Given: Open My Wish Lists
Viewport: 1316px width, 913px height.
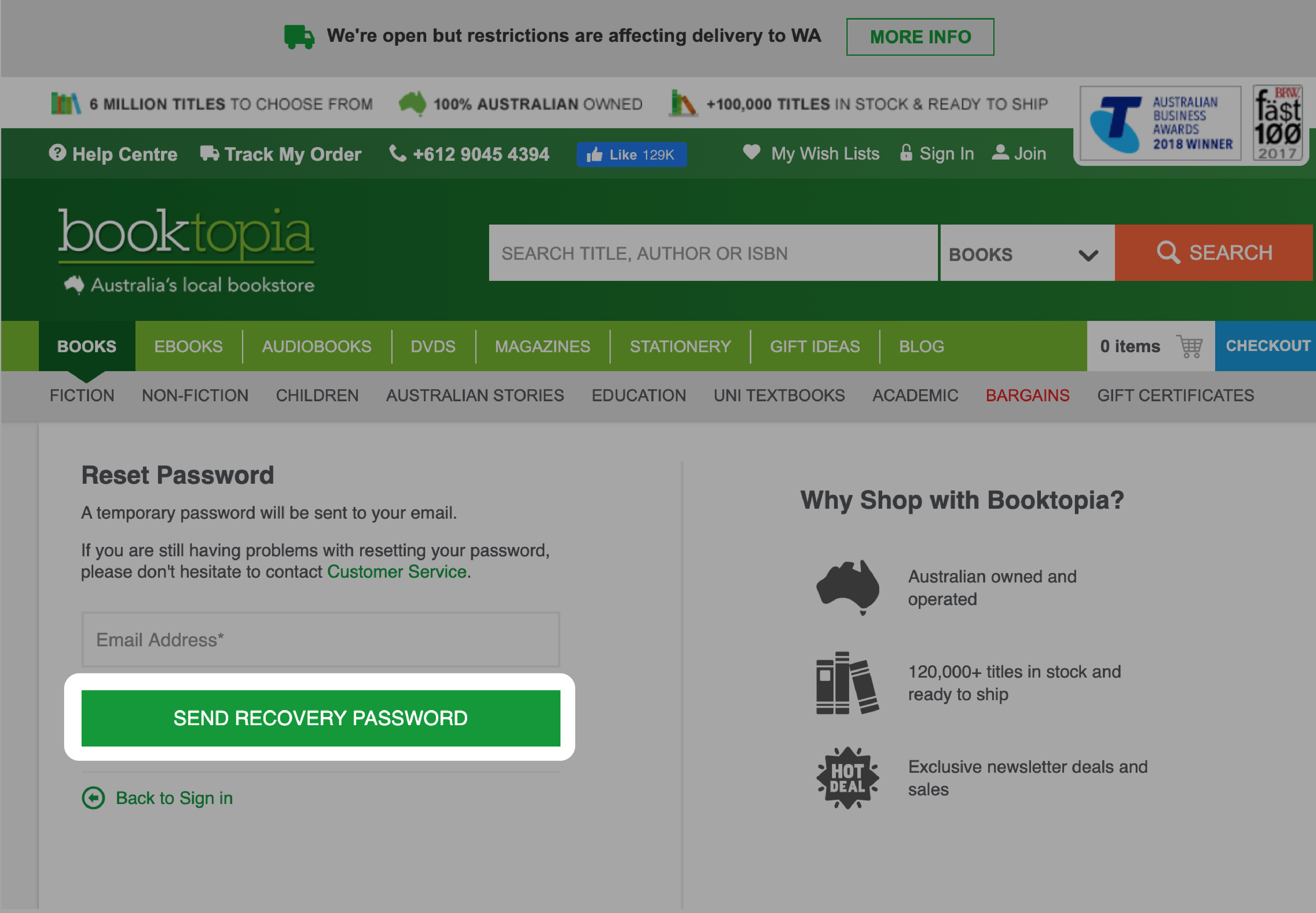Looking at the screenshot, I should tap(825, 154).
